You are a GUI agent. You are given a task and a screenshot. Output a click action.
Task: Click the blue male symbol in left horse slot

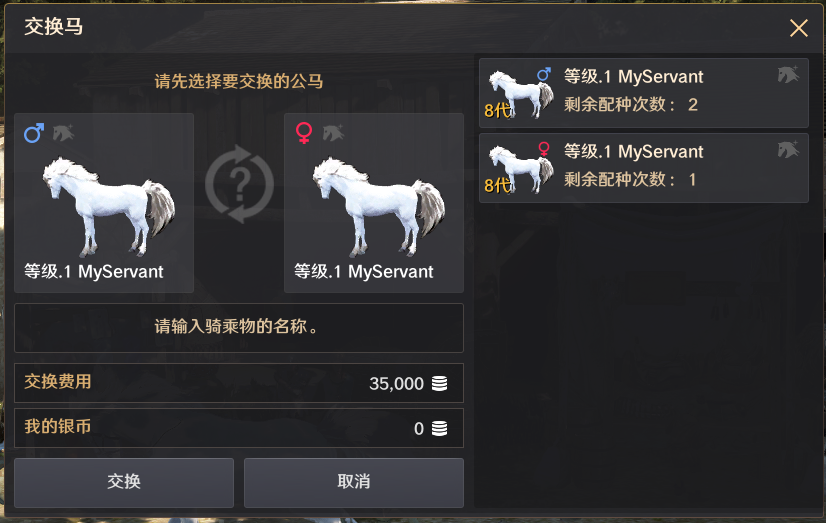click(x=34, y=133)
